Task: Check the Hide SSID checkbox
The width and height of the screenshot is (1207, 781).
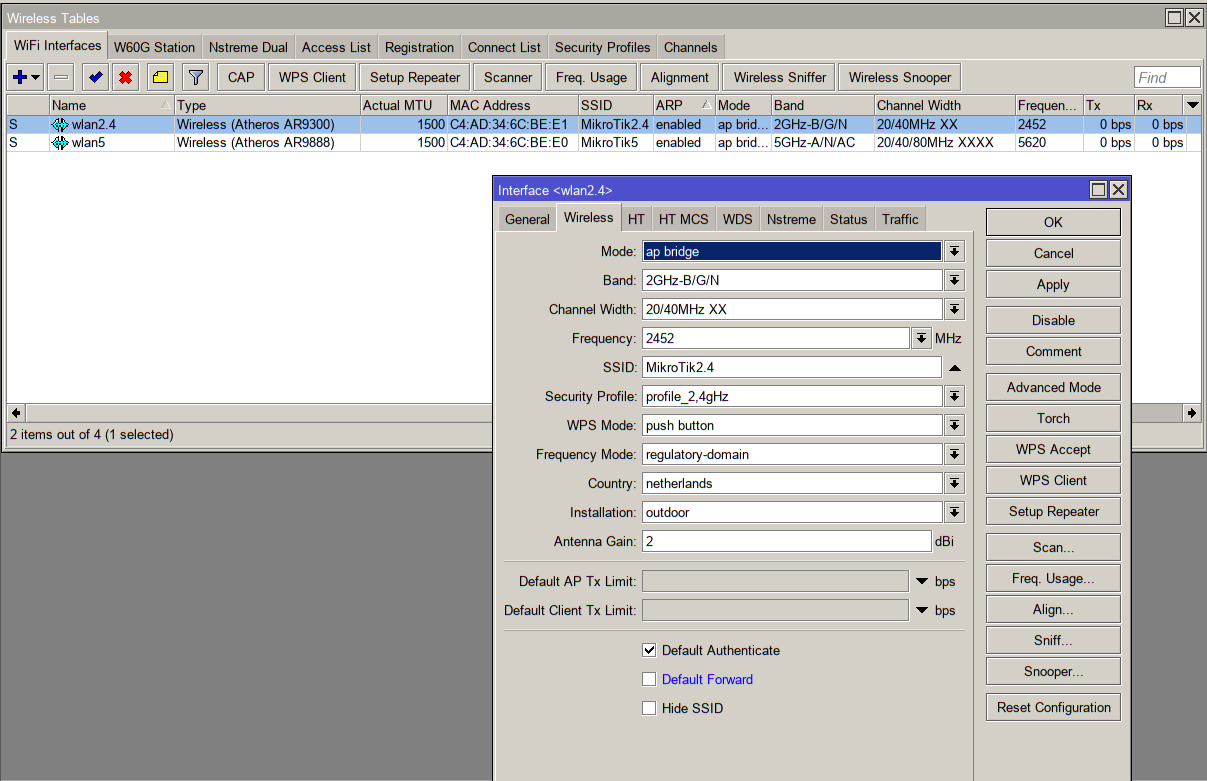Action: click(650, 708)
